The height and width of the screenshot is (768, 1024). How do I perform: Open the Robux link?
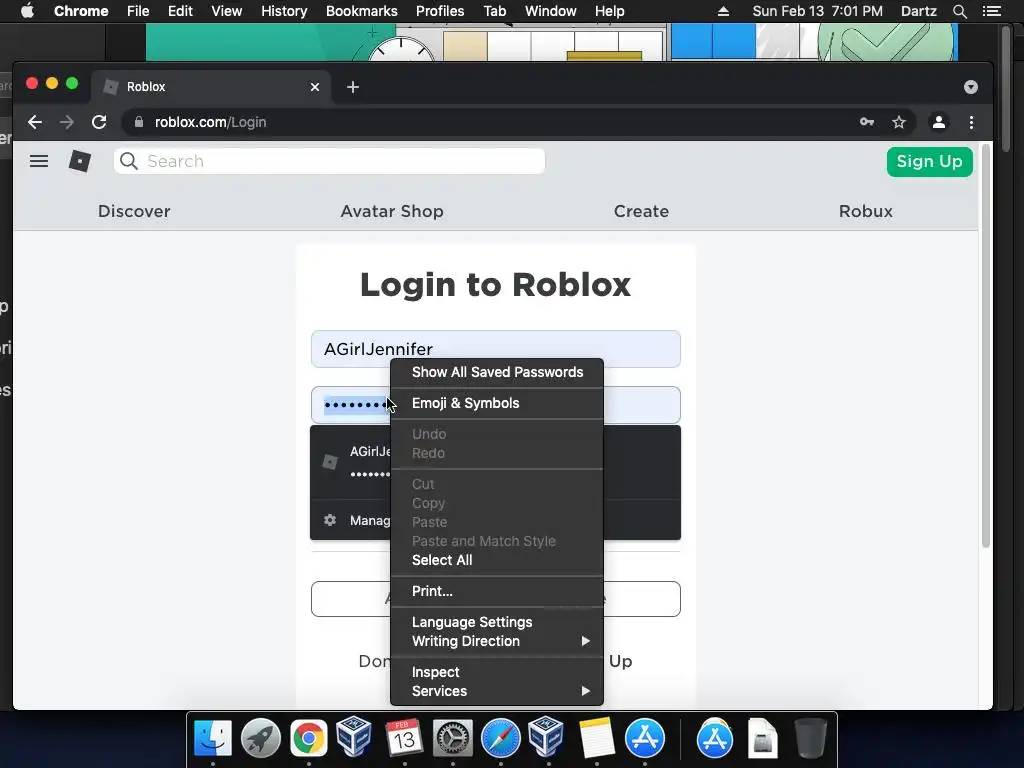(865, 211)
